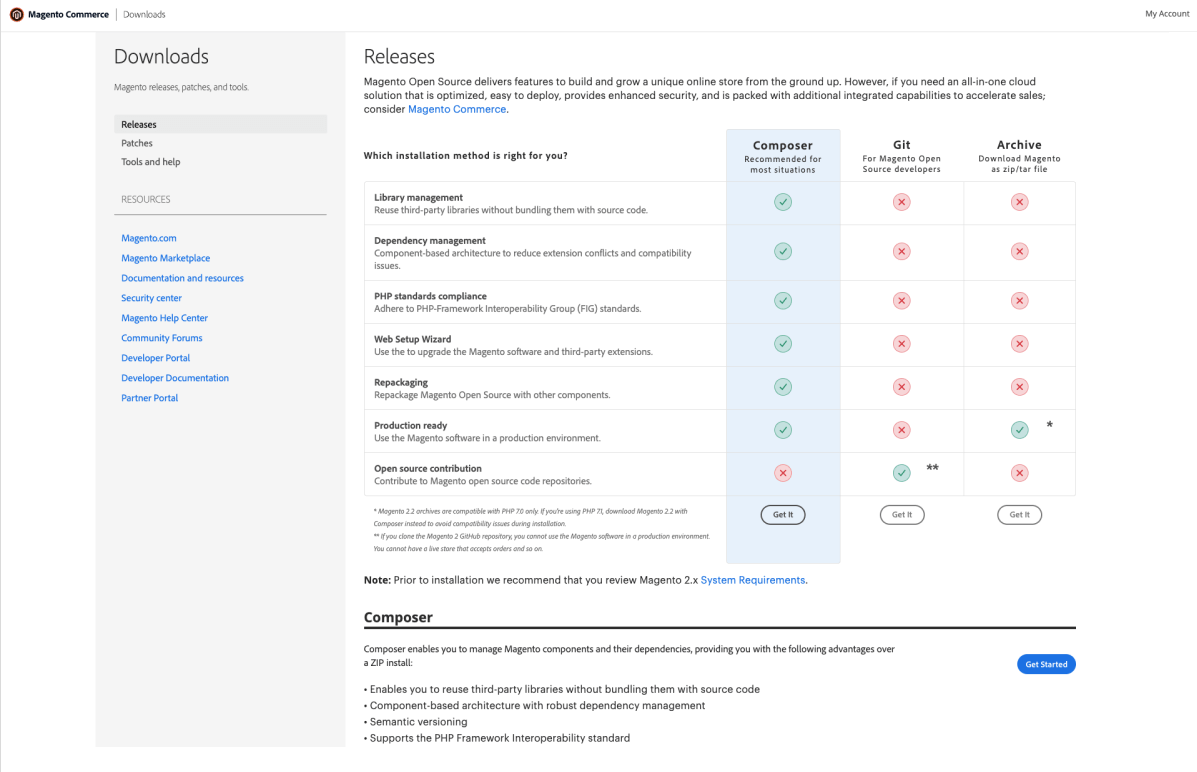Click Archive red X in Open source contribution row
This screenshot has height=772, width=1197.
tap(1019, 473)
